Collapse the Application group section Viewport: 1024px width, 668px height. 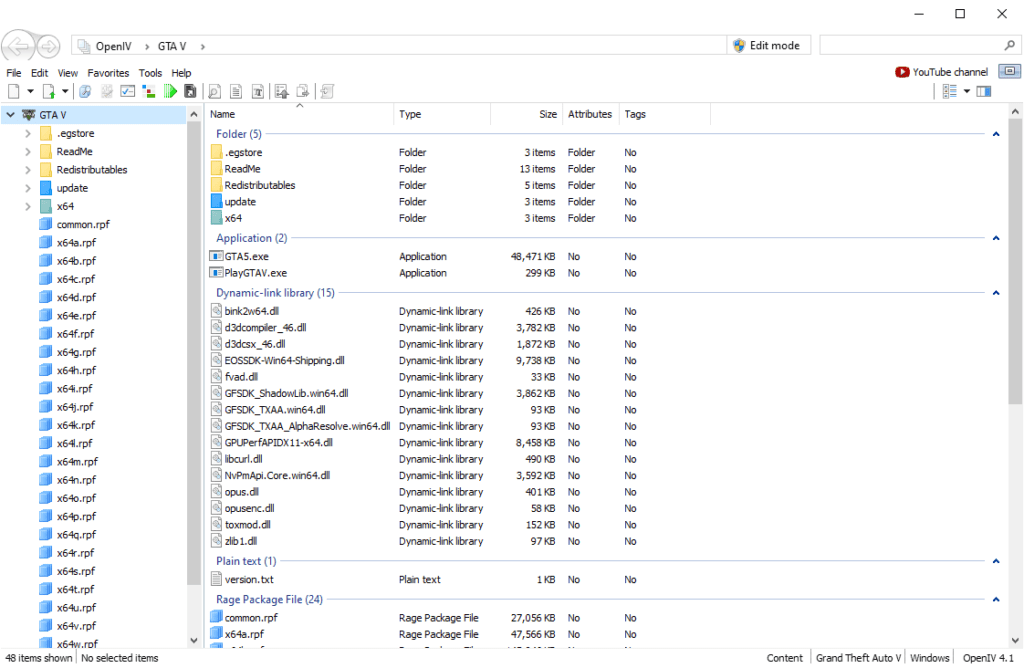pyautogui.click(x=996, y=238)
